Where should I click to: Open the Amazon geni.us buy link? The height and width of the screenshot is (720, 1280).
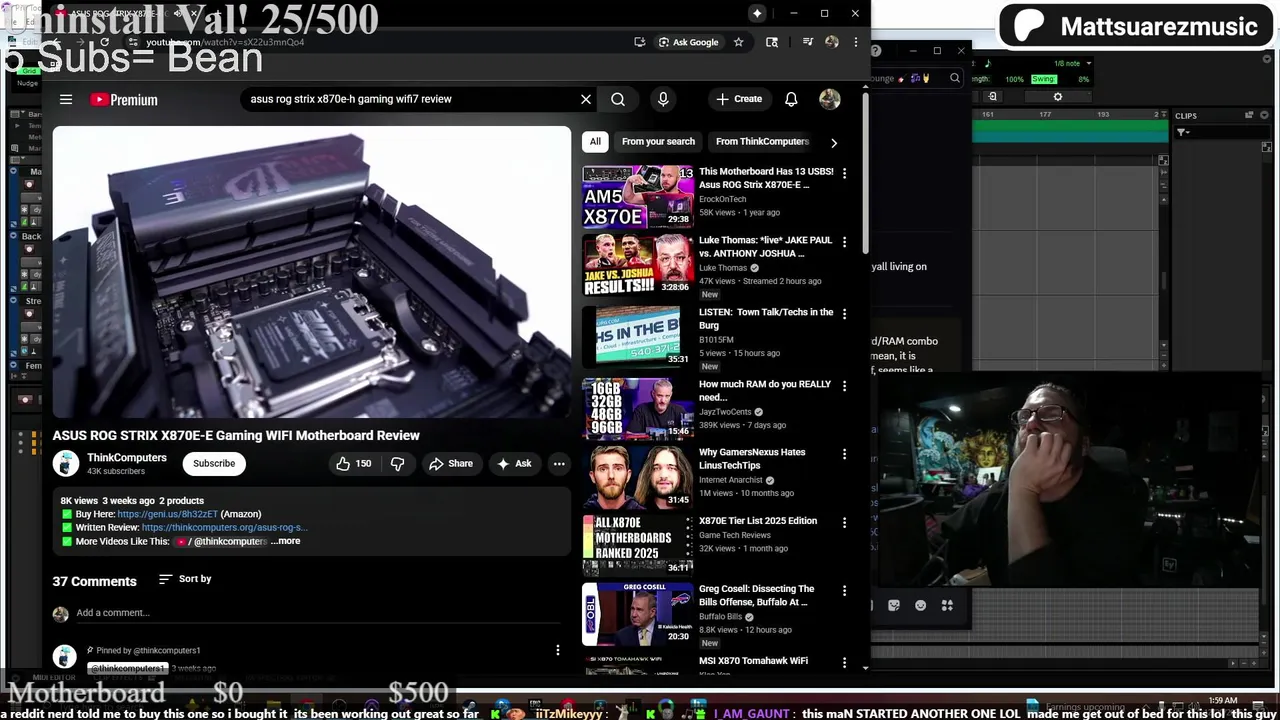[167, 514]
